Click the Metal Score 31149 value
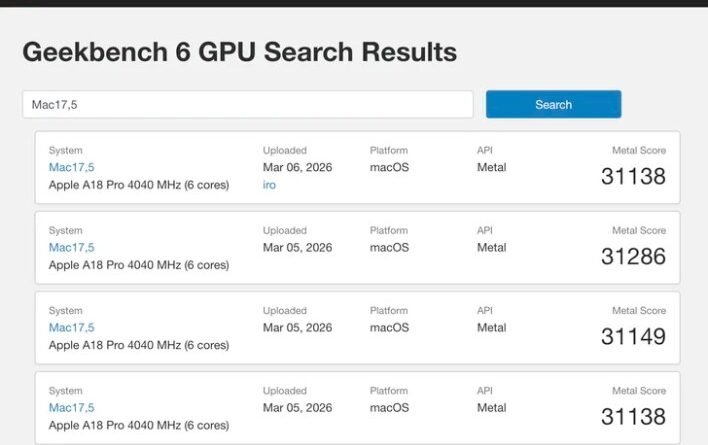Image resolution: width=708 pixels, height=445 pixels. pyautogui.click(x=633, y=336)
